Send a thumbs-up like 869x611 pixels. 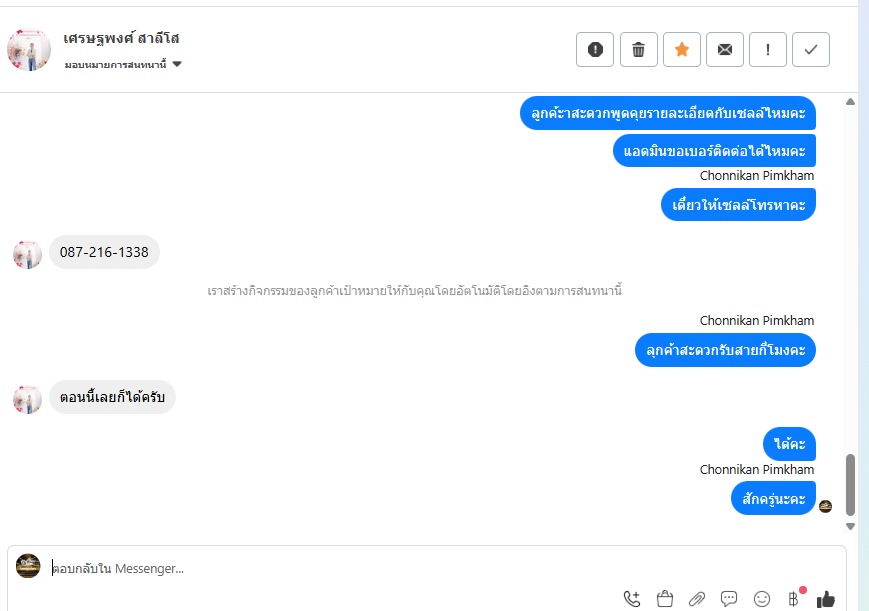pos(826,599)
